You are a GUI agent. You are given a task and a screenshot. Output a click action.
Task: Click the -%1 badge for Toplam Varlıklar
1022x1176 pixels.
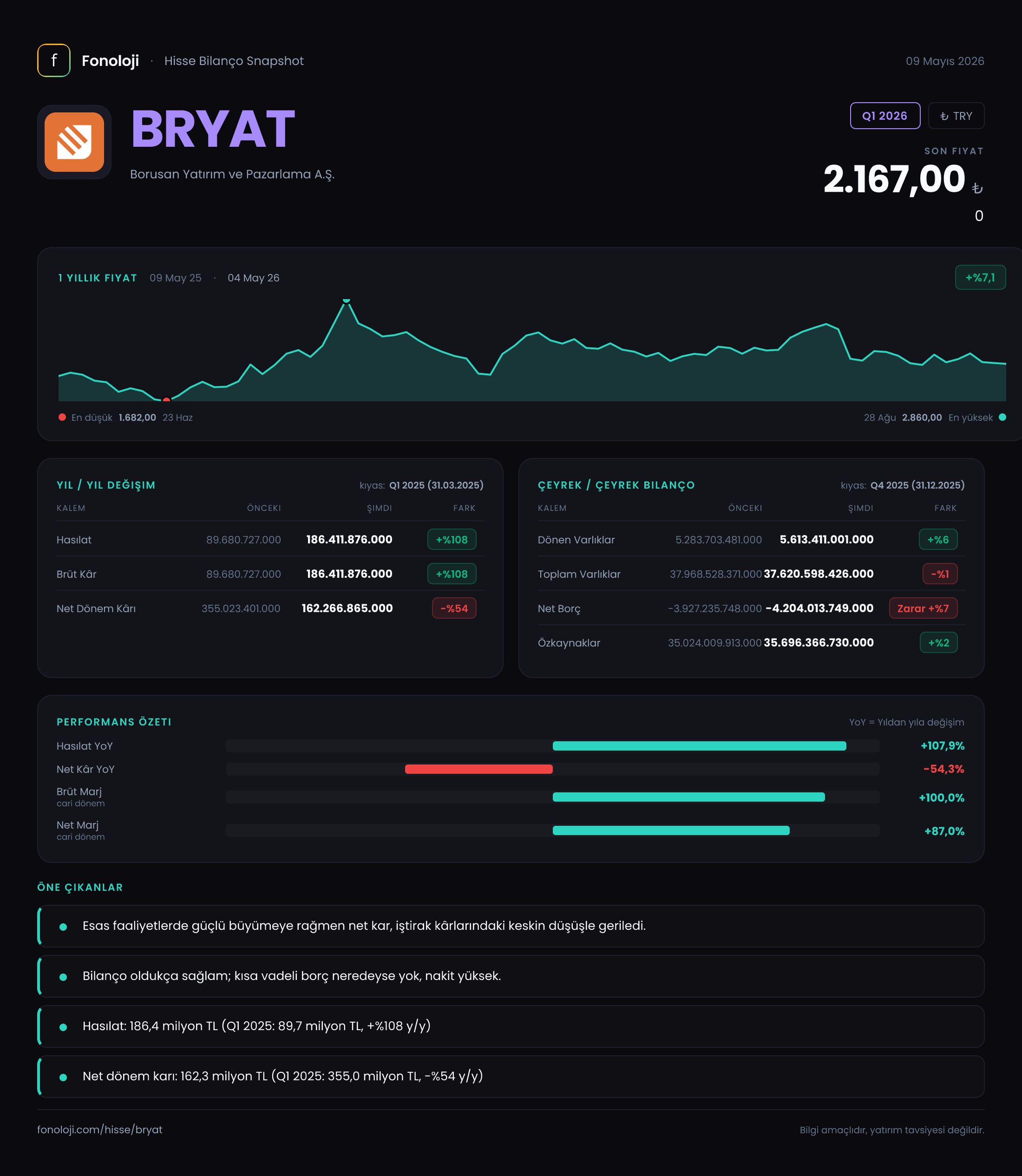point(940,574)
